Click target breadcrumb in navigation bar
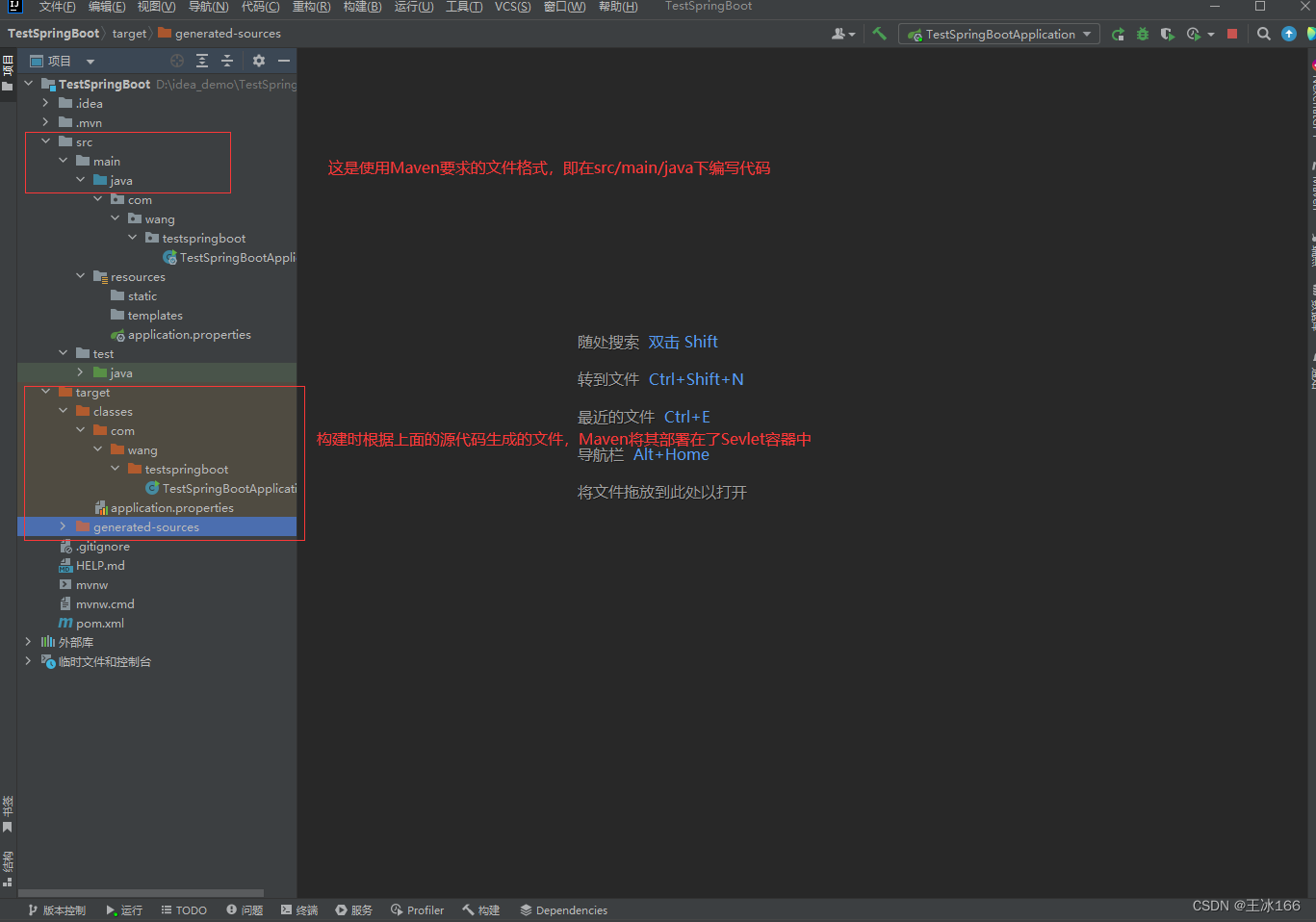The image size is (1316, 922). (129, 34)
